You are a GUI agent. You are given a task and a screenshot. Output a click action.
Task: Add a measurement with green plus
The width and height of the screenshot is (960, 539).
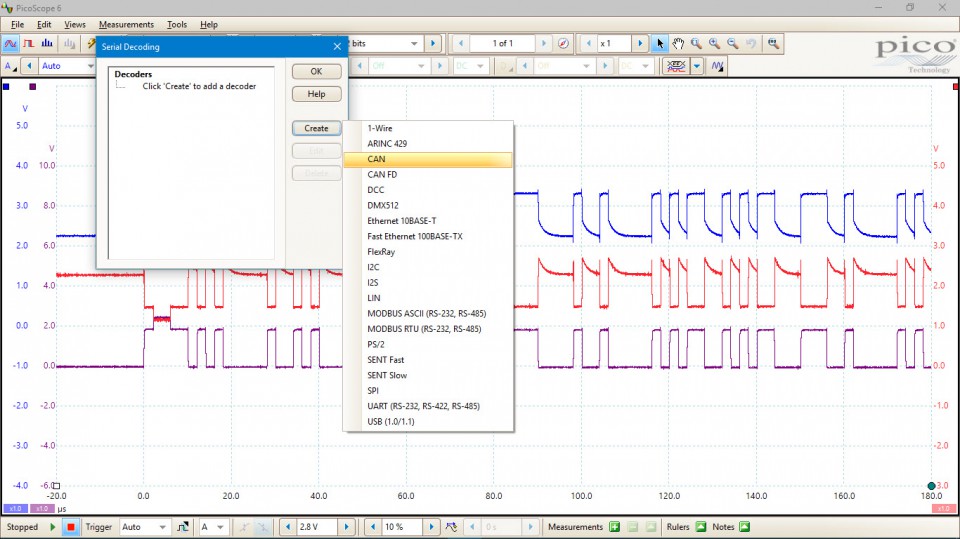615,527
